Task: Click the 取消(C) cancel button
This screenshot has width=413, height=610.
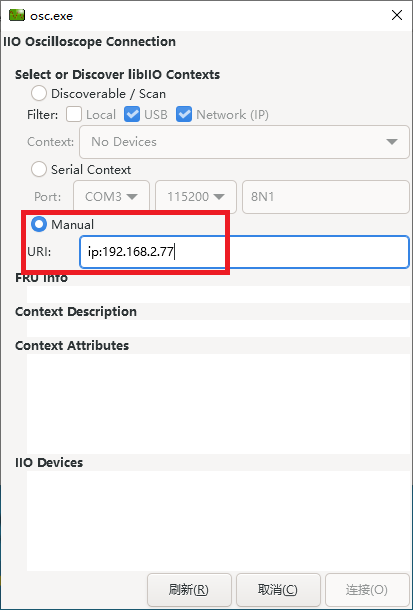Action: click(x=278, y=590)
